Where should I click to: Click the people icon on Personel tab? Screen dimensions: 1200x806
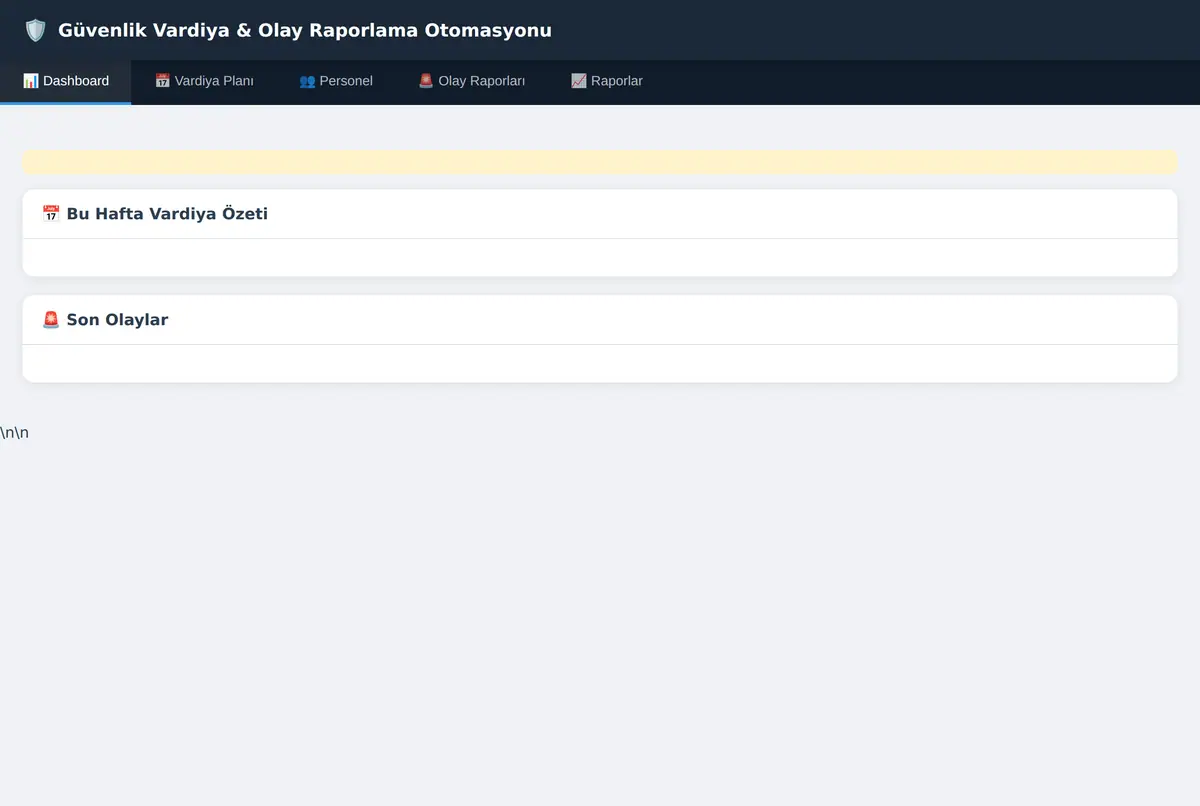307,81
